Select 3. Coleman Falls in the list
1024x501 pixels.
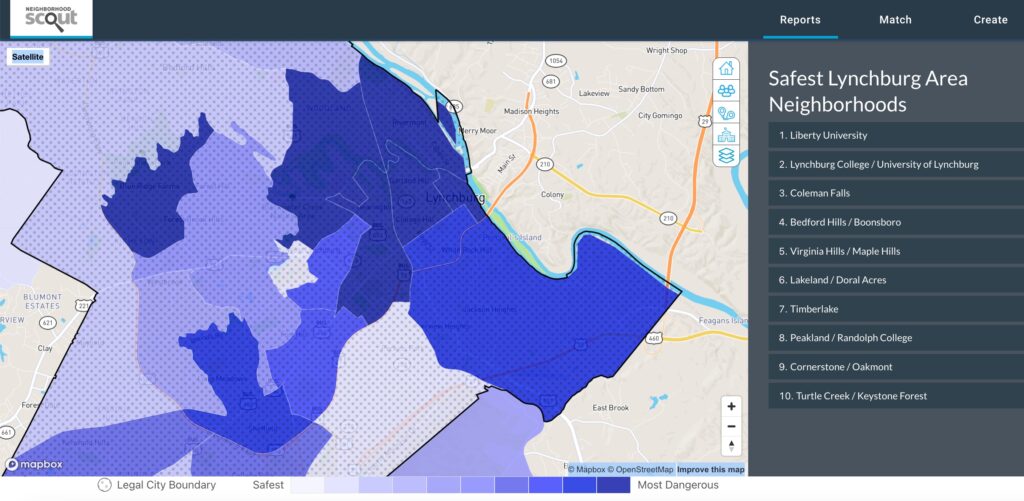(896, 193)
